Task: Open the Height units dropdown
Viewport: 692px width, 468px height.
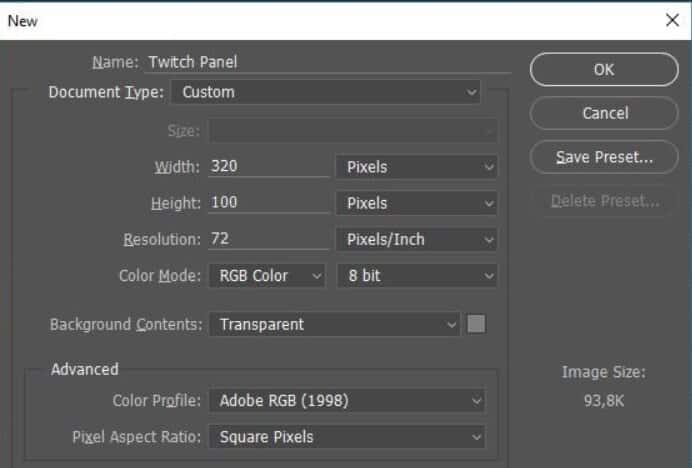Action: (416, 203)
